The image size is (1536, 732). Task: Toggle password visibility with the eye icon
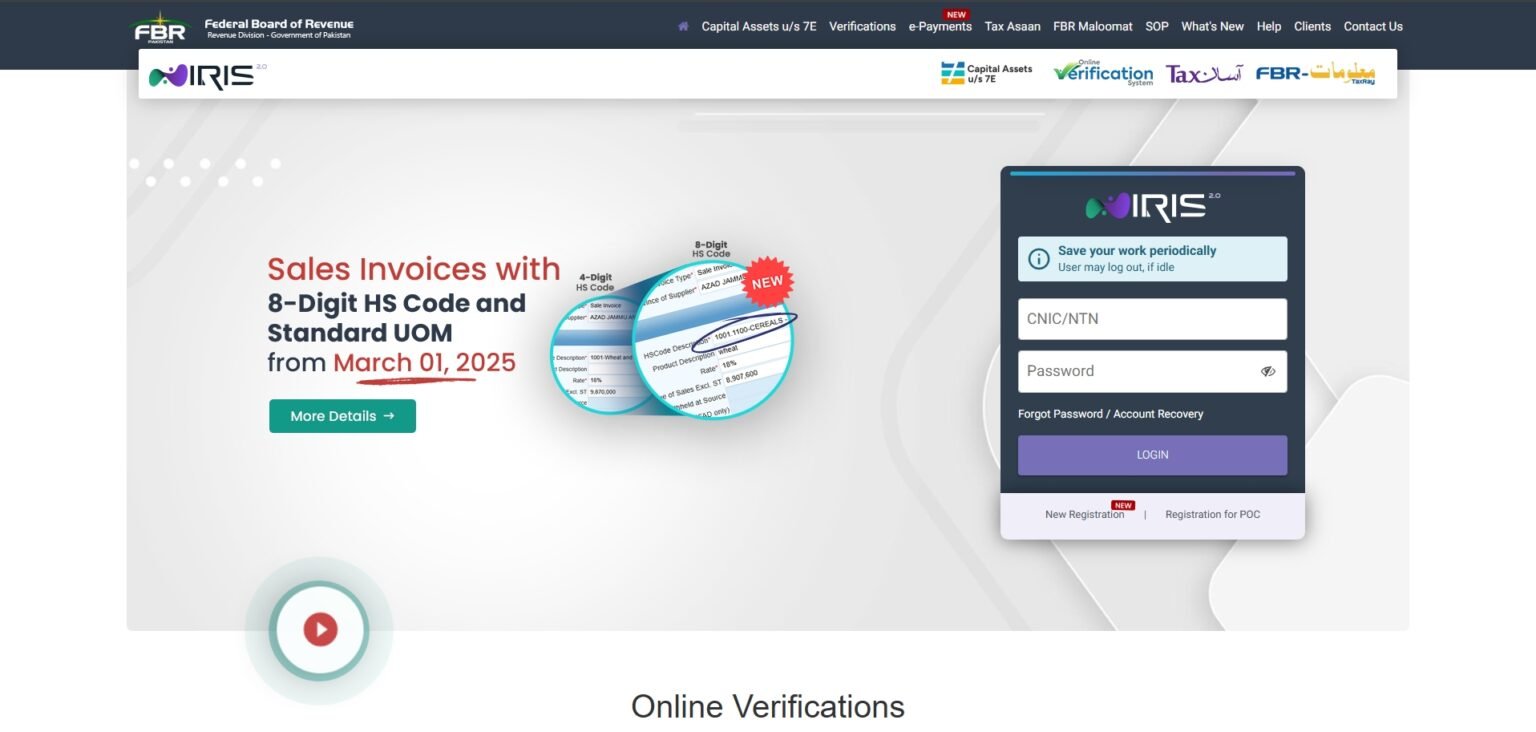[x=1268, y=371]
